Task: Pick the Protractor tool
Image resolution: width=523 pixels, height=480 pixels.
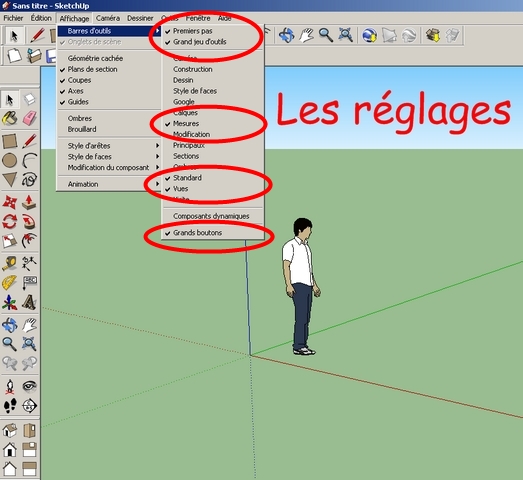Action: 10,283
